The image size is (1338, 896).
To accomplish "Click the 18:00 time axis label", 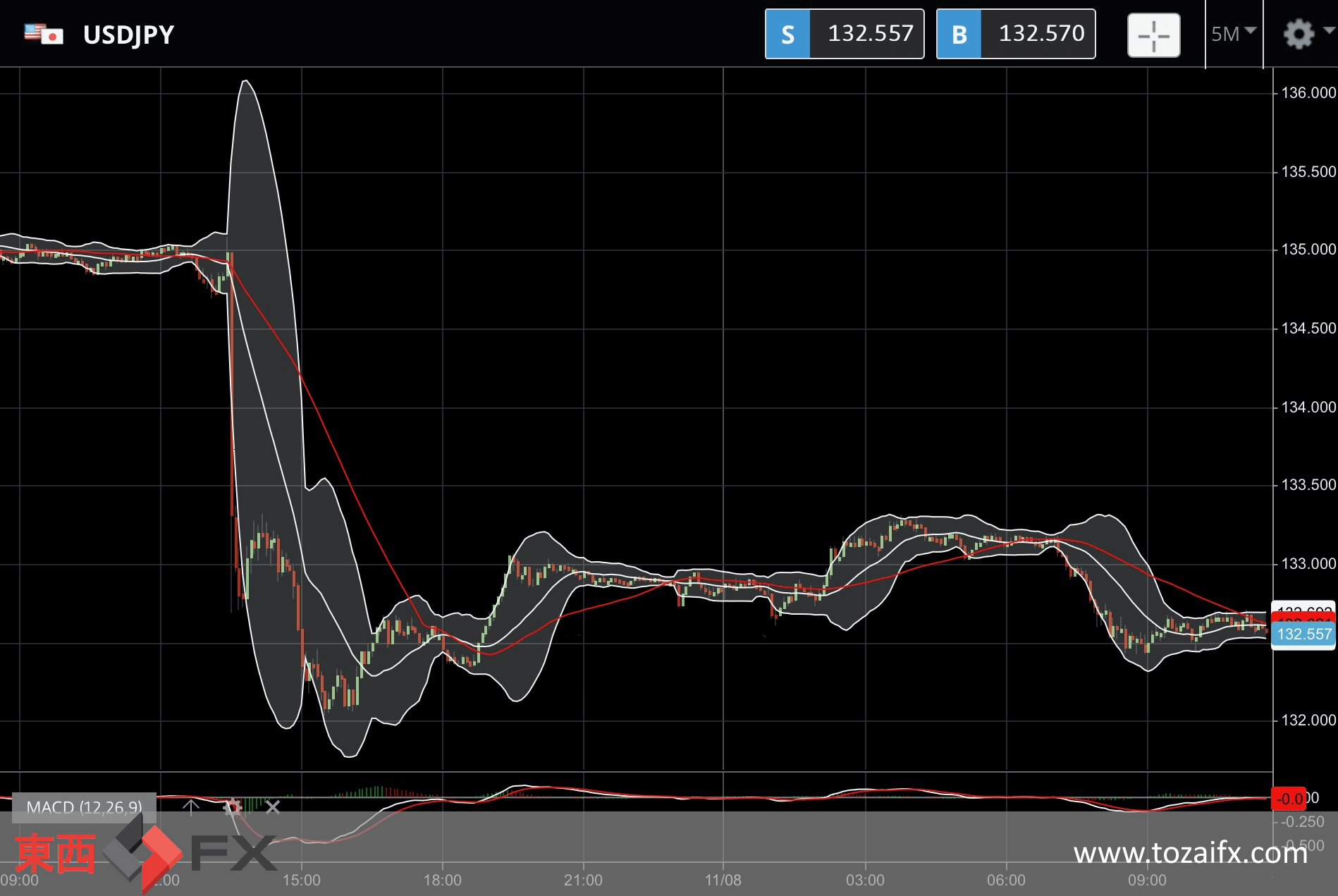I will pyautogui.click(x=442, y=880).
